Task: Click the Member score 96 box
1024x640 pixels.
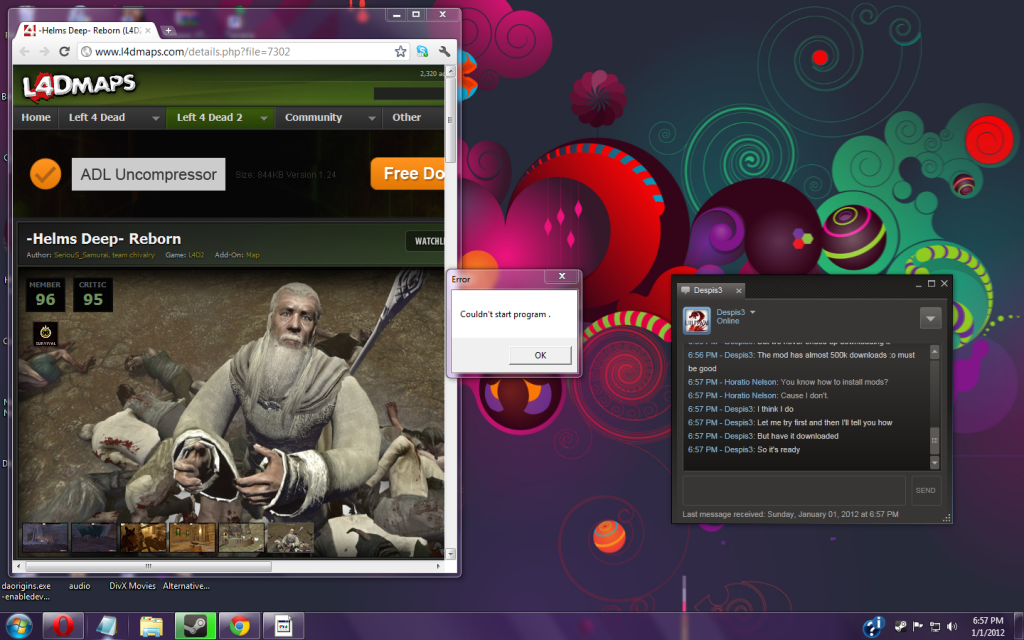Action: click(45, 295)
